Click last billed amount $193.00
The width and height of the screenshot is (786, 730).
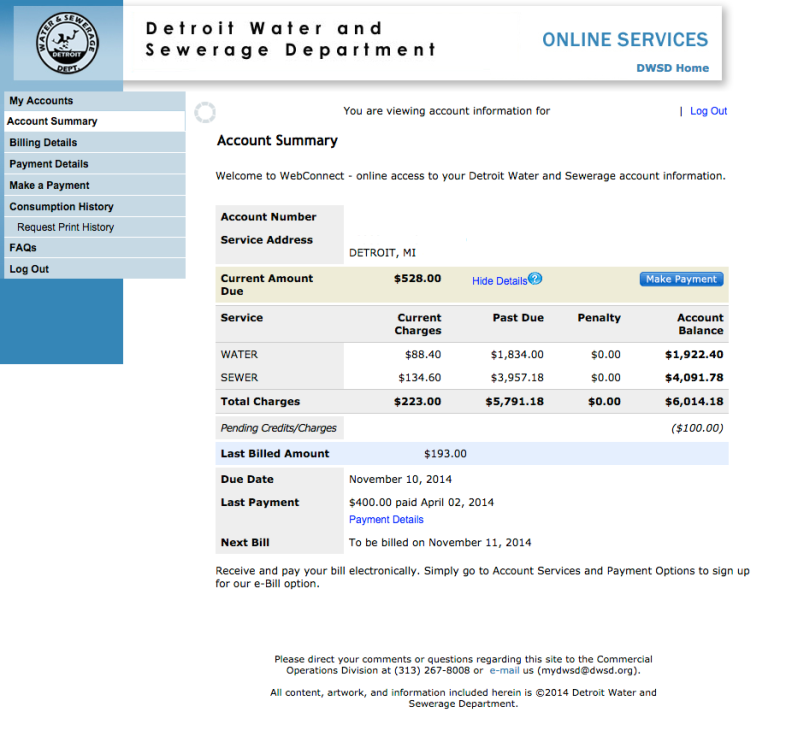click(x=445, y=454)
